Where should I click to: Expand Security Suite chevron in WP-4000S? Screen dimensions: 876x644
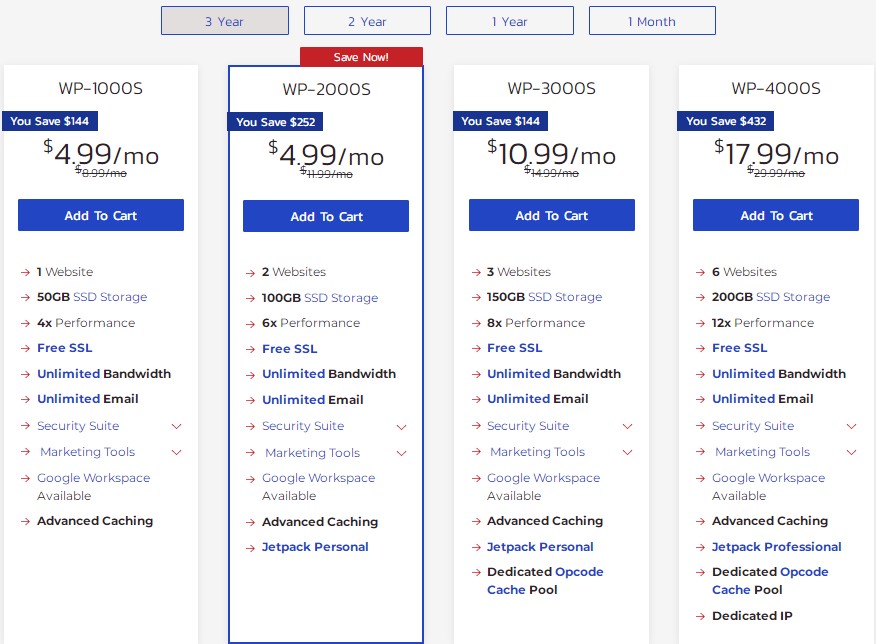coord(851,426)
